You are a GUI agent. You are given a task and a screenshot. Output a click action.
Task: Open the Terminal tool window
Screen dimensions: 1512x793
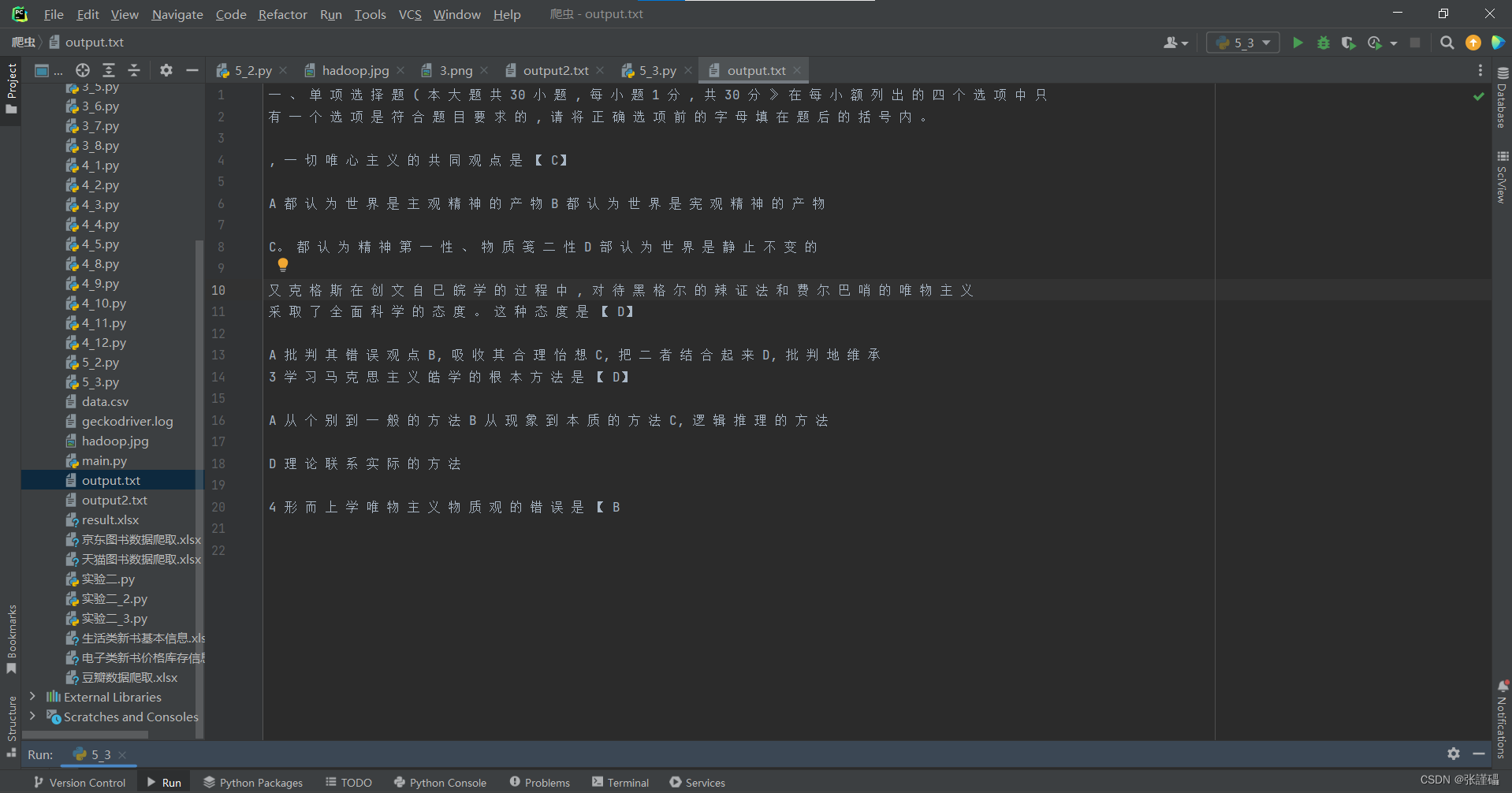pos(620,782)
